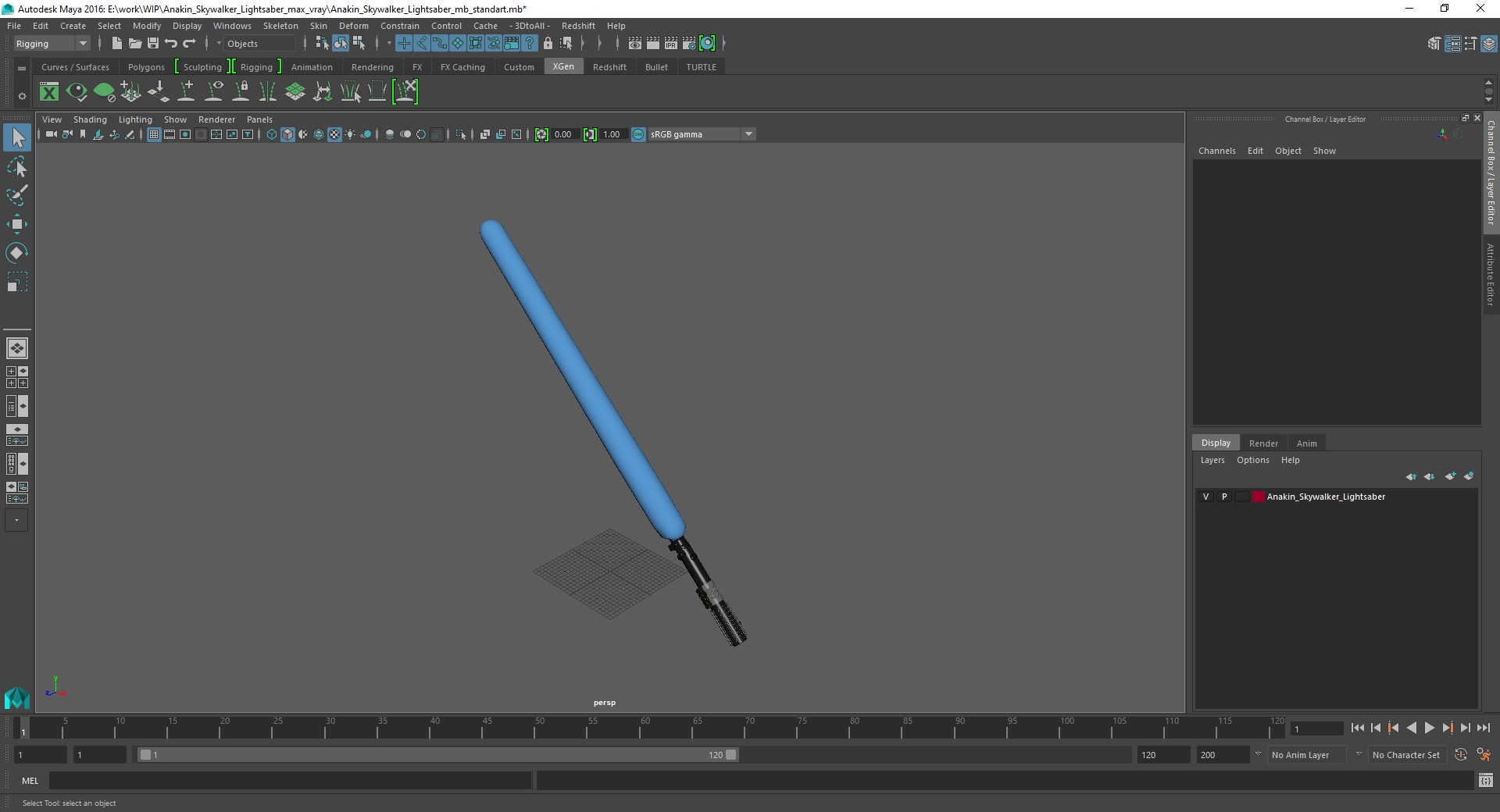
Task: Open the Rigging menu set dropdown
Action: click(x=52, y=44)
